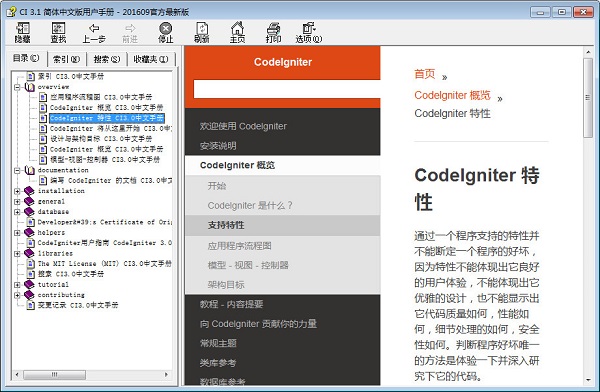
Task: Expand the general tree node
Action: click(17, 201)
